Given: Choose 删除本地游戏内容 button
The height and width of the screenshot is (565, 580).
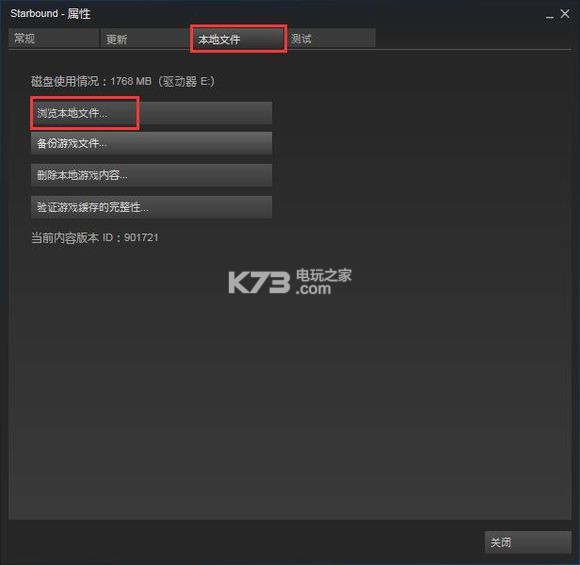Looking at the screenshot, I should [x=151, y=175].
